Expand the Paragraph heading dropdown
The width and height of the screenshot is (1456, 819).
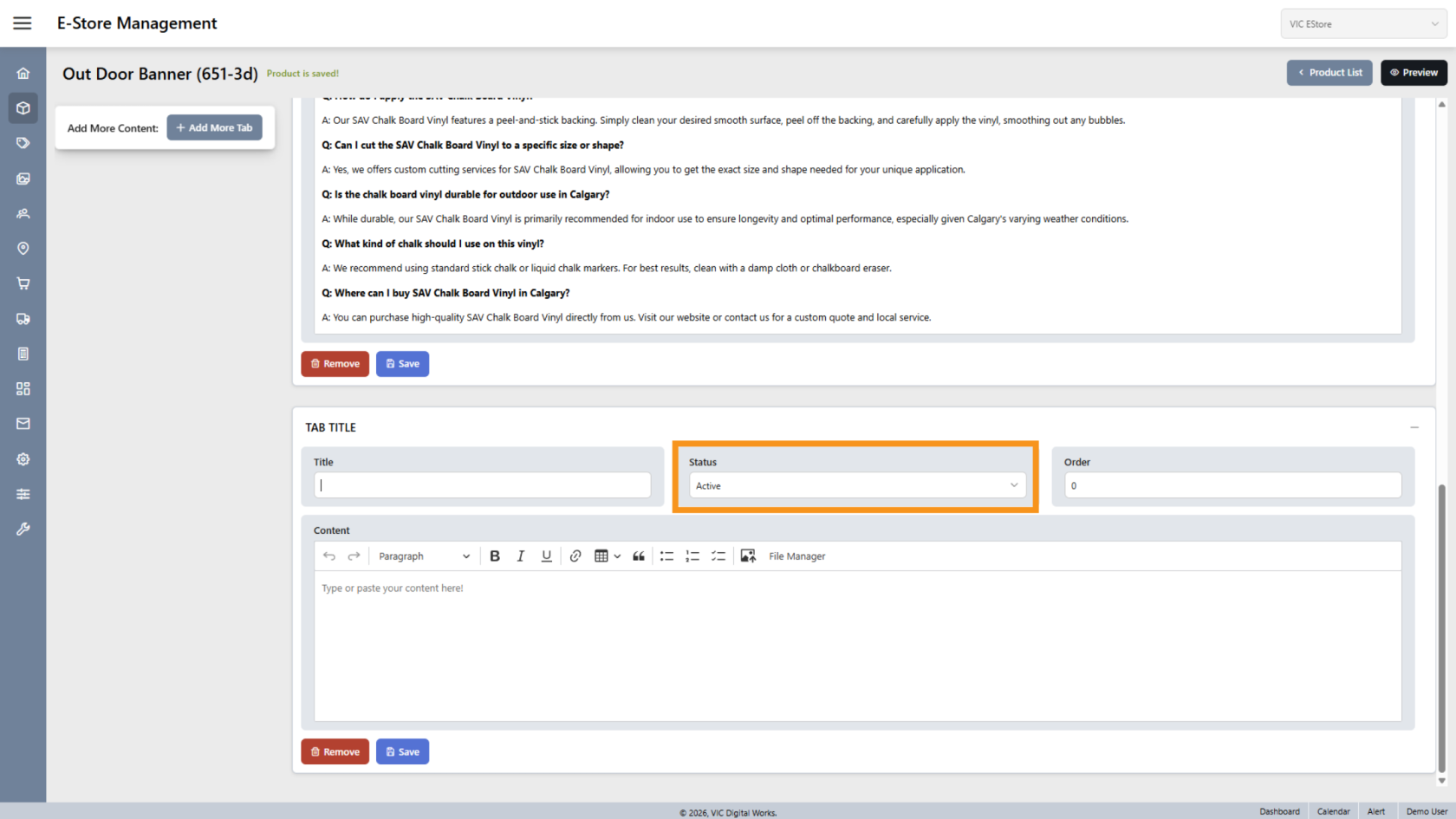[424, 556]
